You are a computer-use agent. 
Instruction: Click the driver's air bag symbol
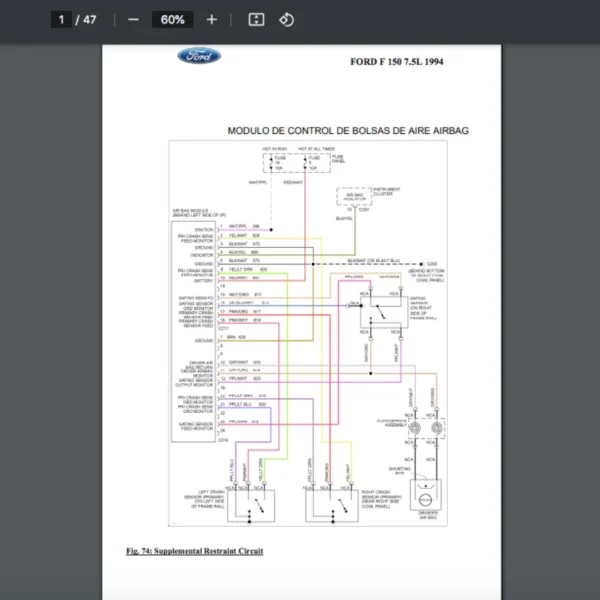pyautogui.click(x=427, y=498)
